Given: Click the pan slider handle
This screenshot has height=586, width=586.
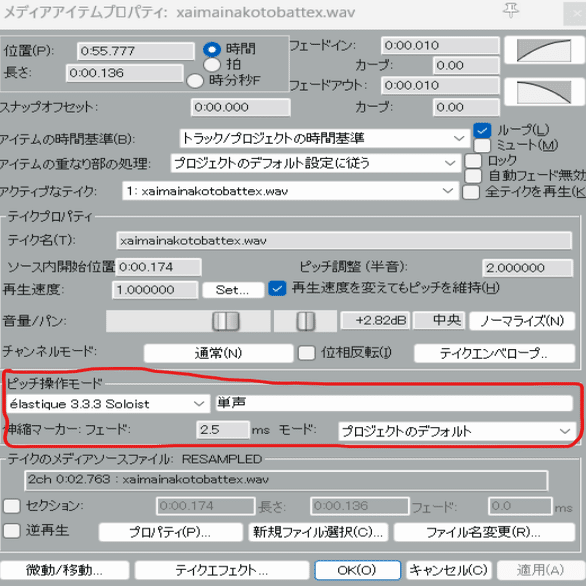Looking at the screenshot, I should [306, 321].
